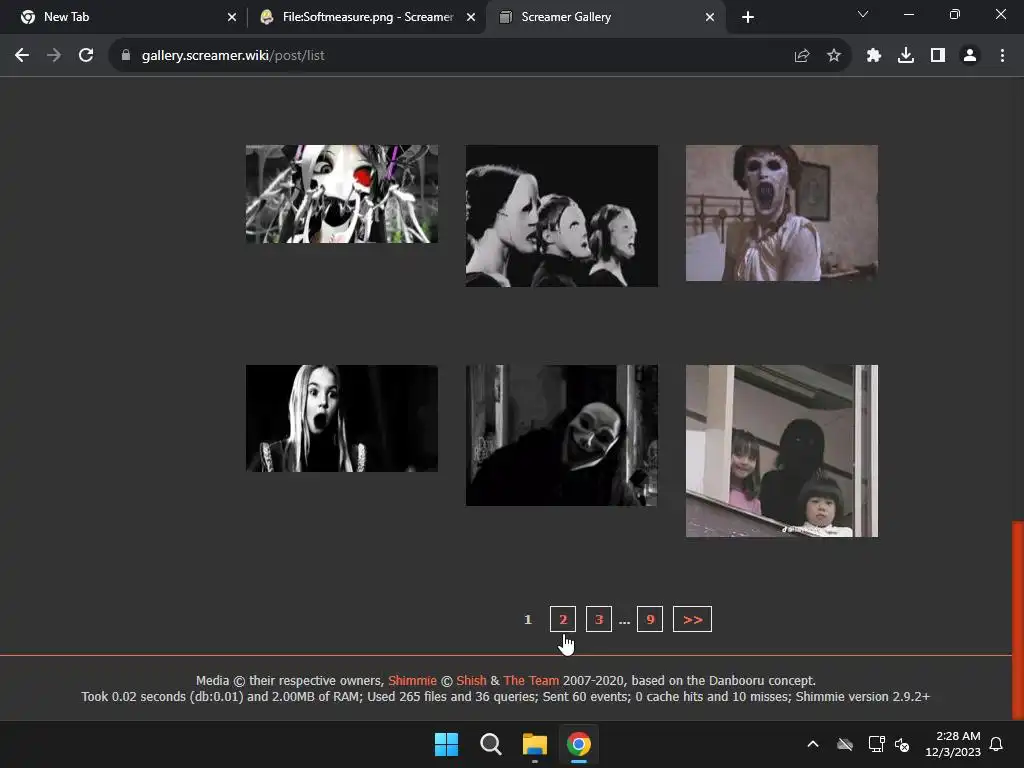Open the Chrome three-dot menu
Image resolution: width=1024 pixels, height=768 pixels.
coord(1002,56)
